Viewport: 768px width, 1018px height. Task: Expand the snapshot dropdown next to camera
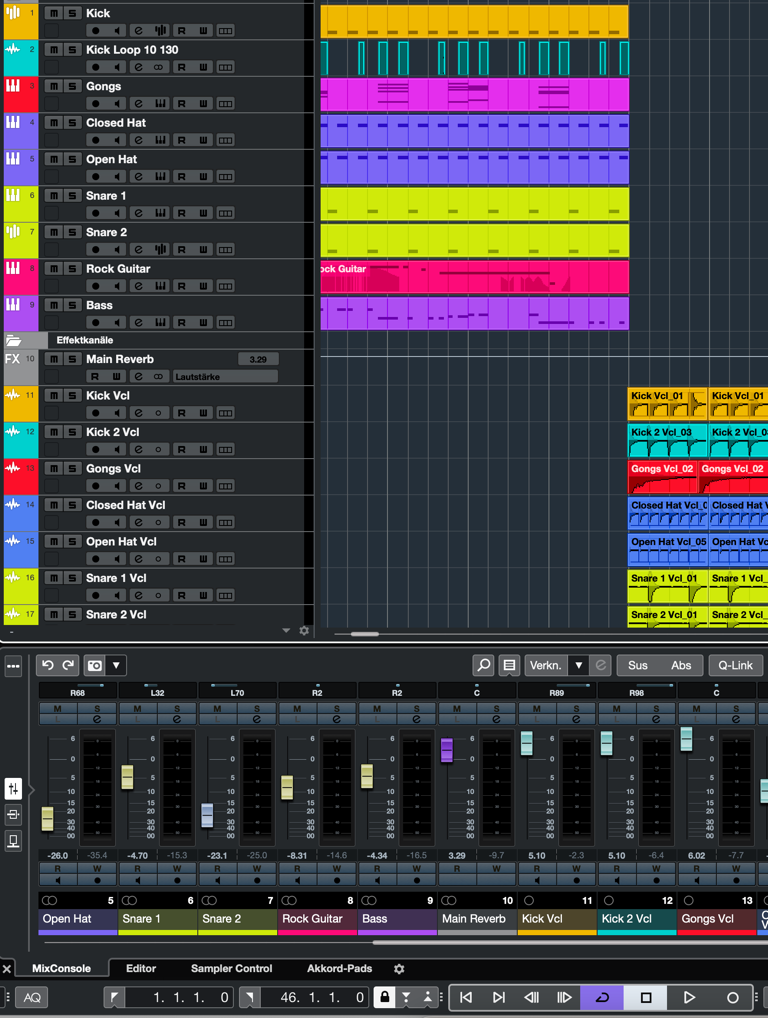pos(116,665)
